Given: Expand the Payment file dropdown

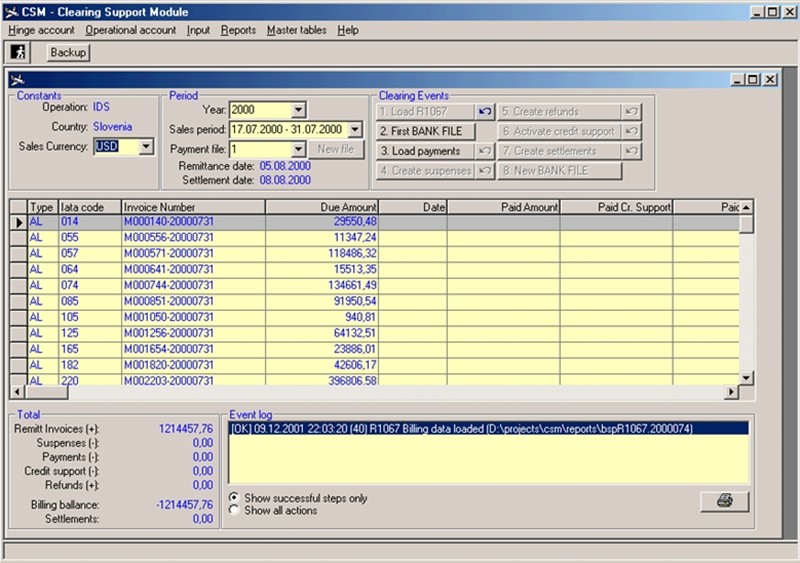Looking at the screenshot, I should pos(298,149).
